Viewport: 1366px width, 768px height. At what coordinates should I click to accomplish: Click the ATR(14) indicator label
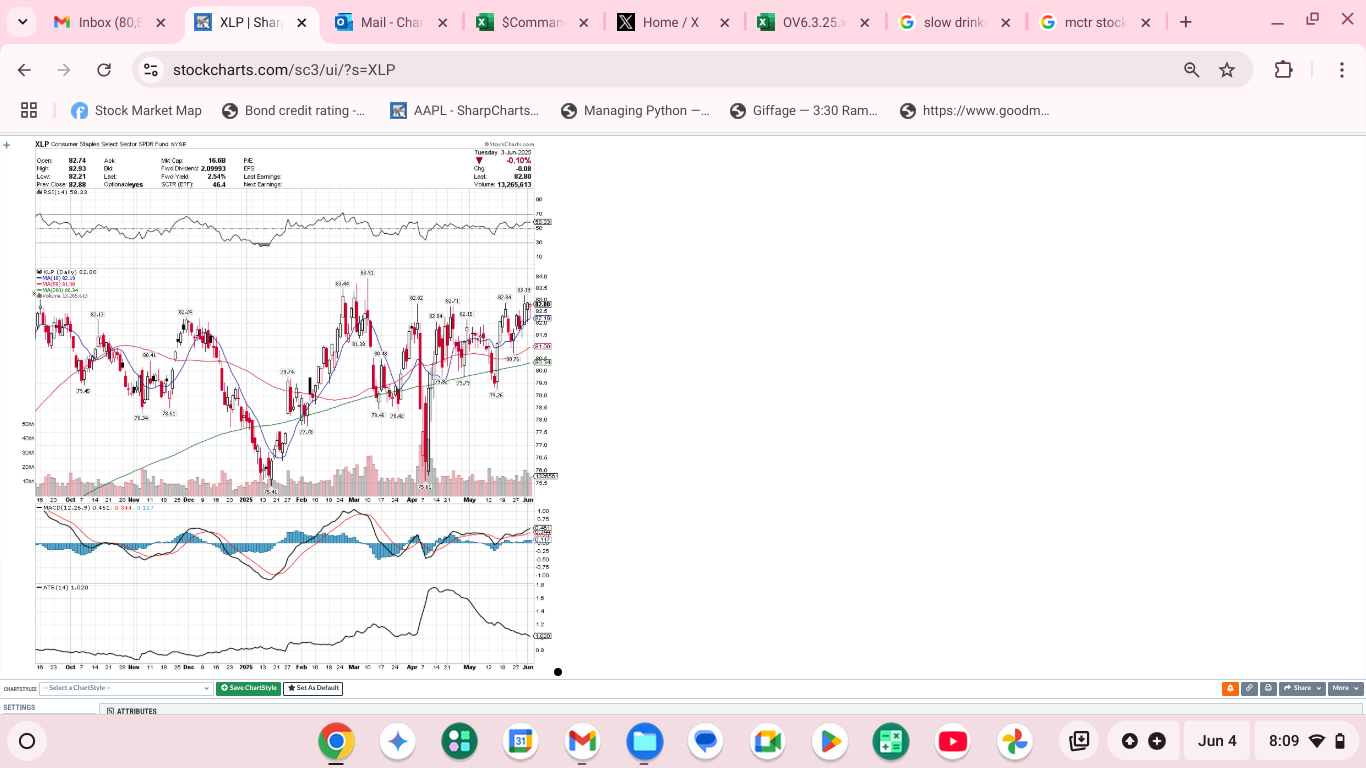pos(53,587)
